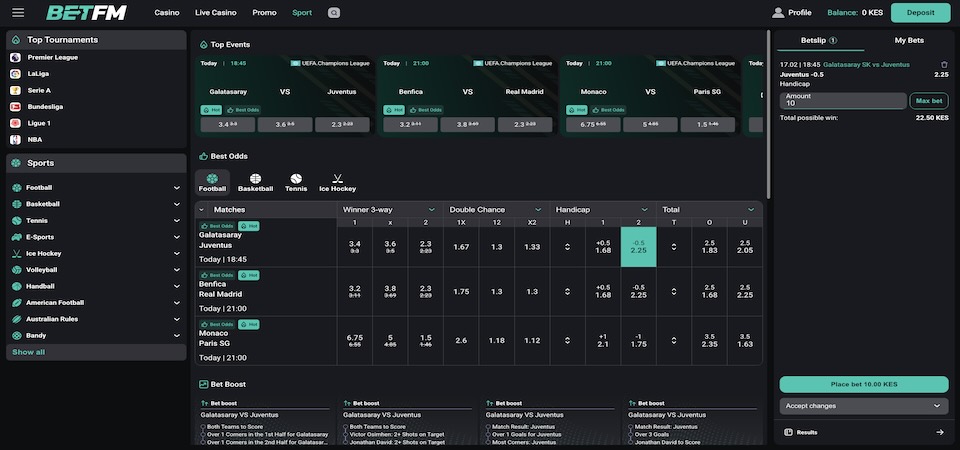Switch to the Betslip tab

[819, 40]
